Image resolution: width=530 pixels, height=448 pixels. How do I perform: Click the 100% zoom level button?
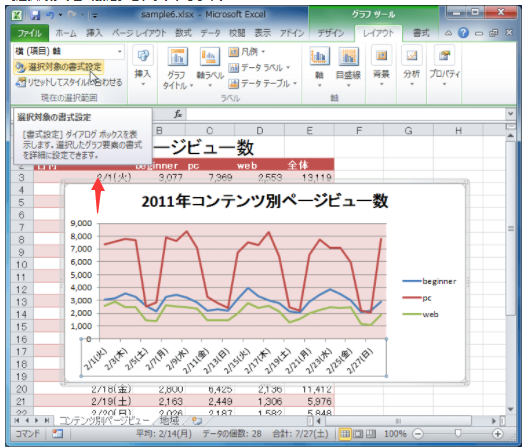[395, 433]
